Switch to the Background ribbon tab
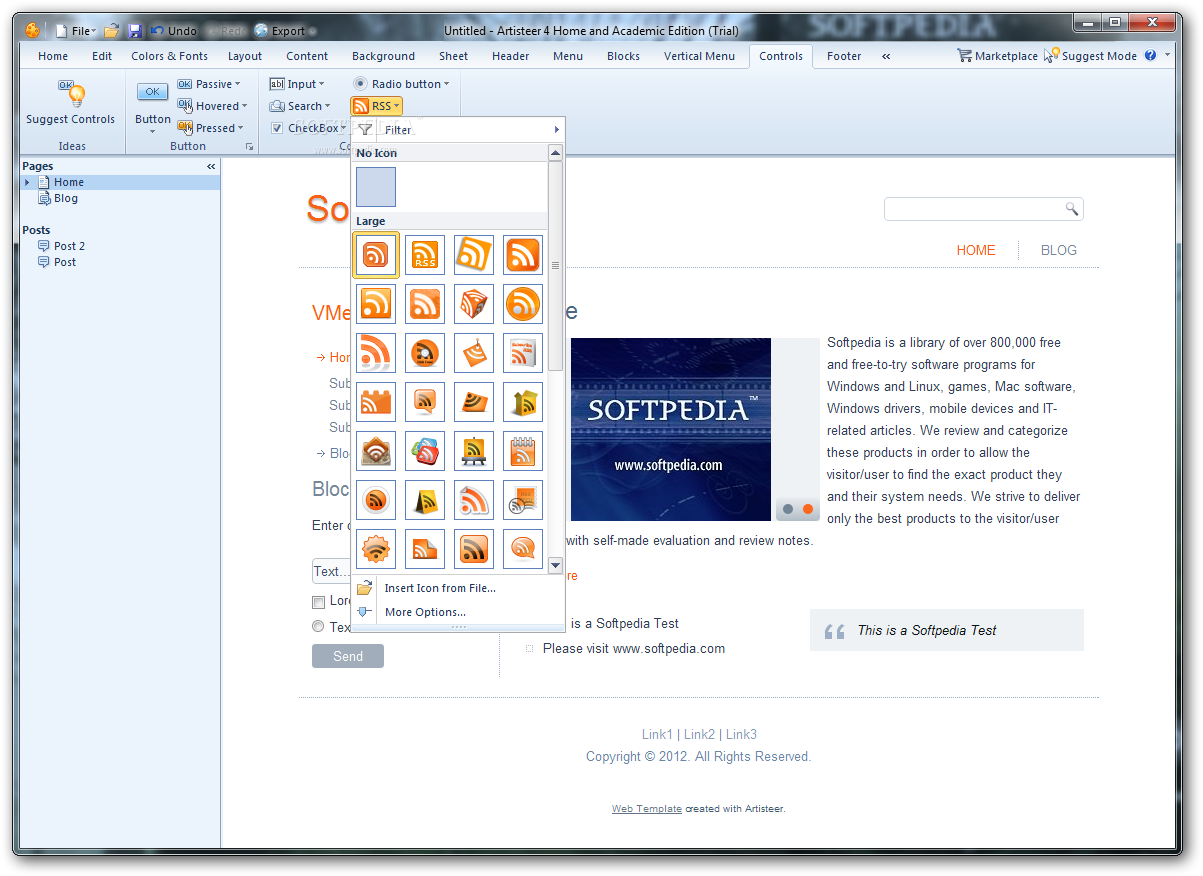1203x876 pixels. coord(383,56)
